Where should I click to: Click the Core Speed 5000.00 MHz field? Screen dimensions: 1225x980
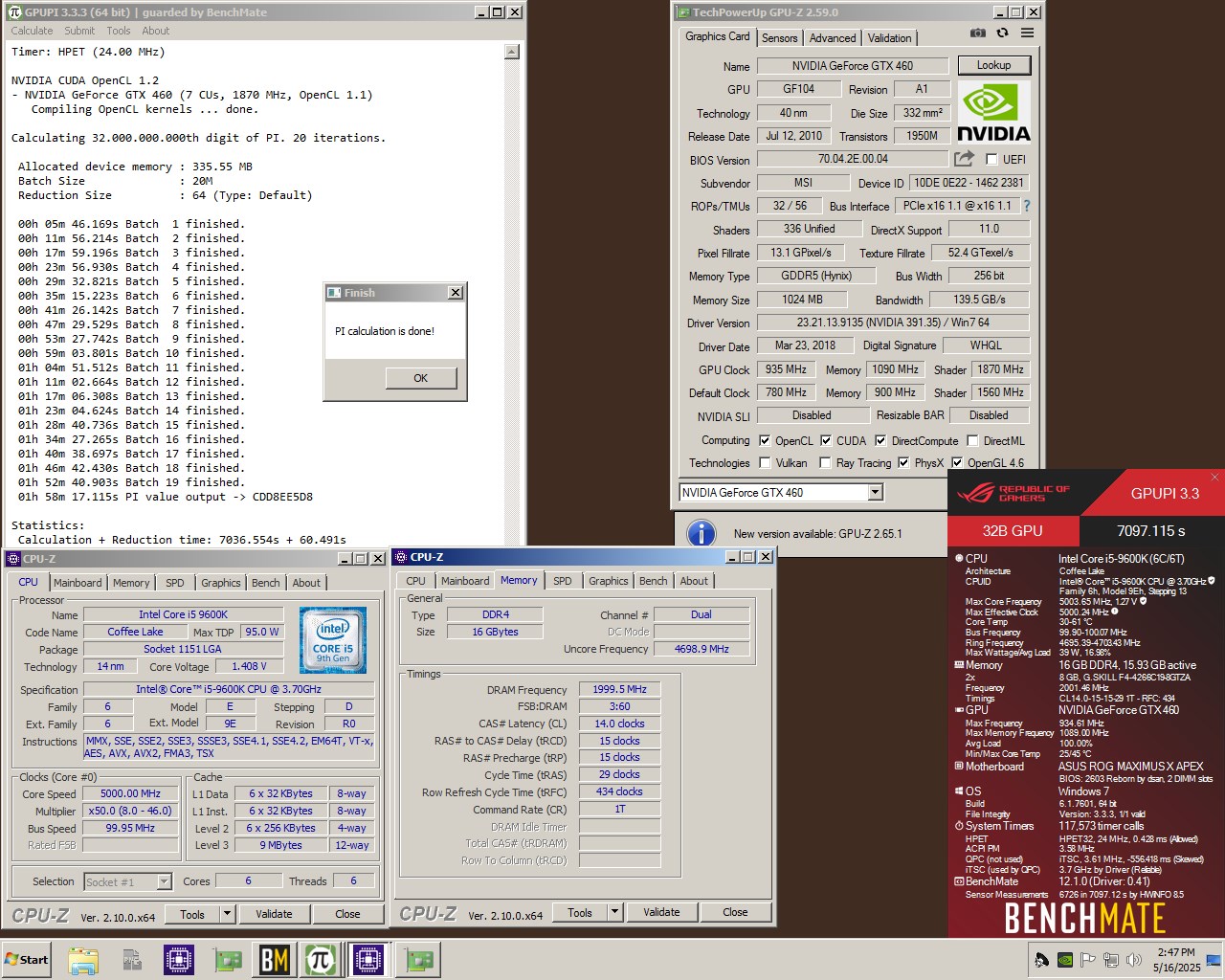(x=130, y=793)
